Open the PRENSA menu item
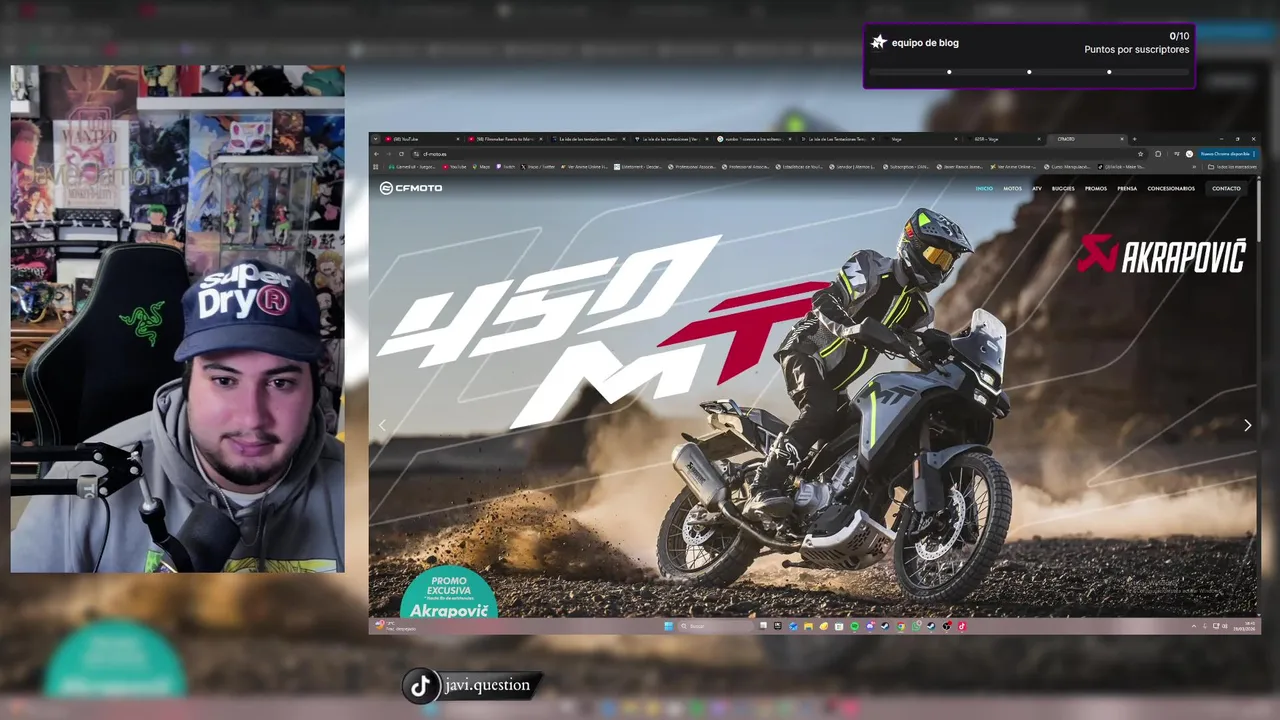1280x720 pixels. (x=1127, y=188)
